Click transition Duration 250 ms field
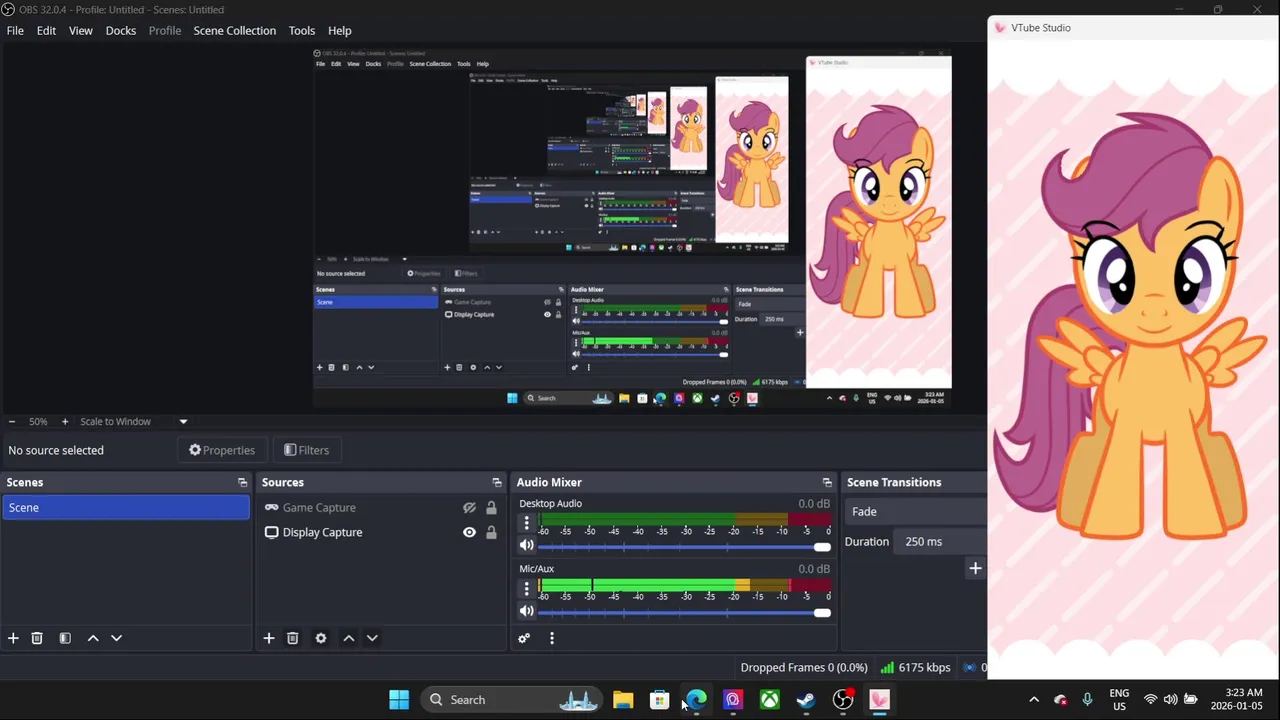 [942, 542]
